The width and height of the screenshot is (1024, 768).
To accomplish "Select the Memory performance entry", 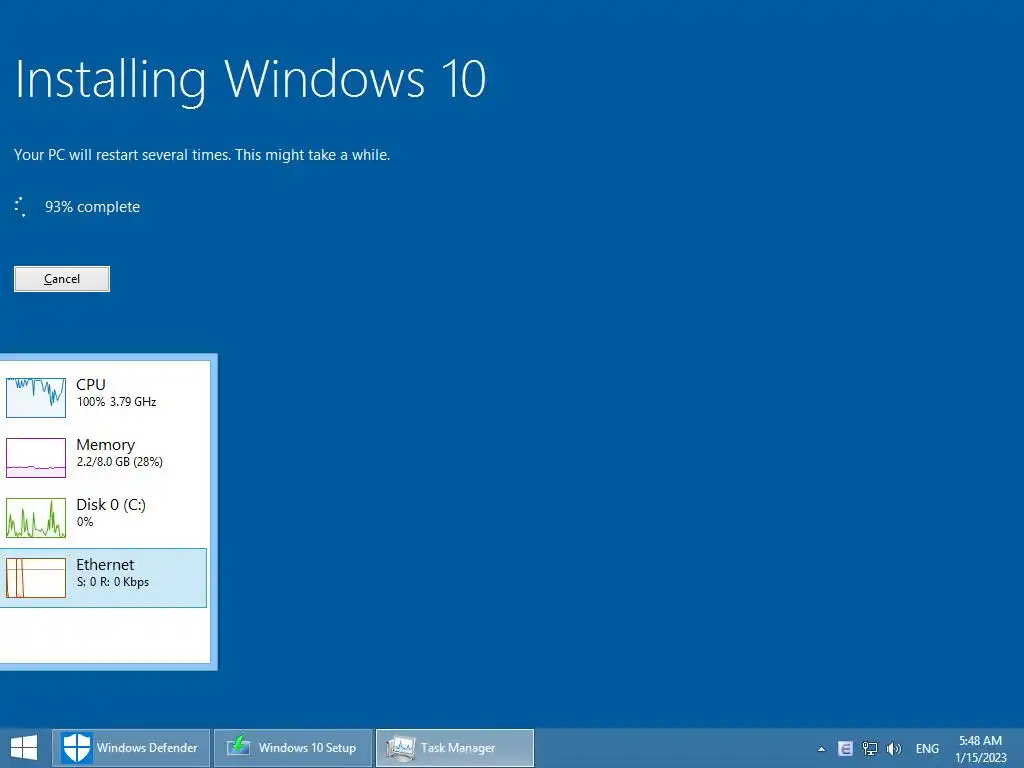I will coord(103,458).
